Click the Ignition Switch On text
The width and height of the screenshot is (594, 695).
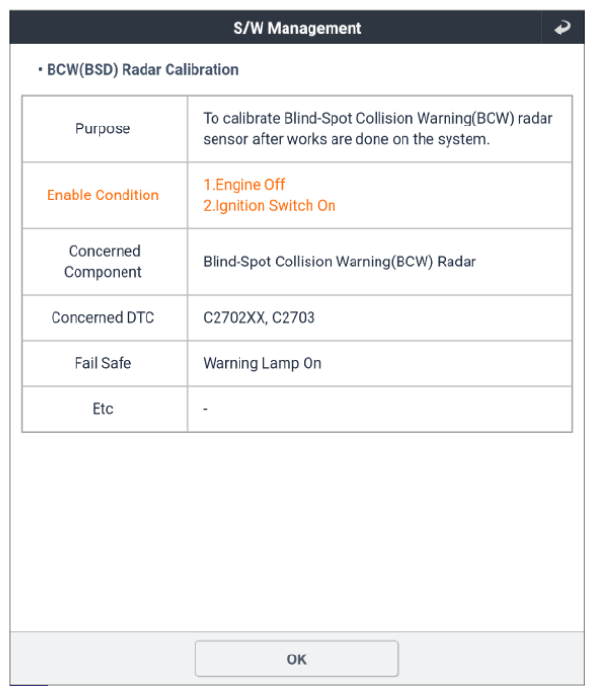click(x=269, y=206)
